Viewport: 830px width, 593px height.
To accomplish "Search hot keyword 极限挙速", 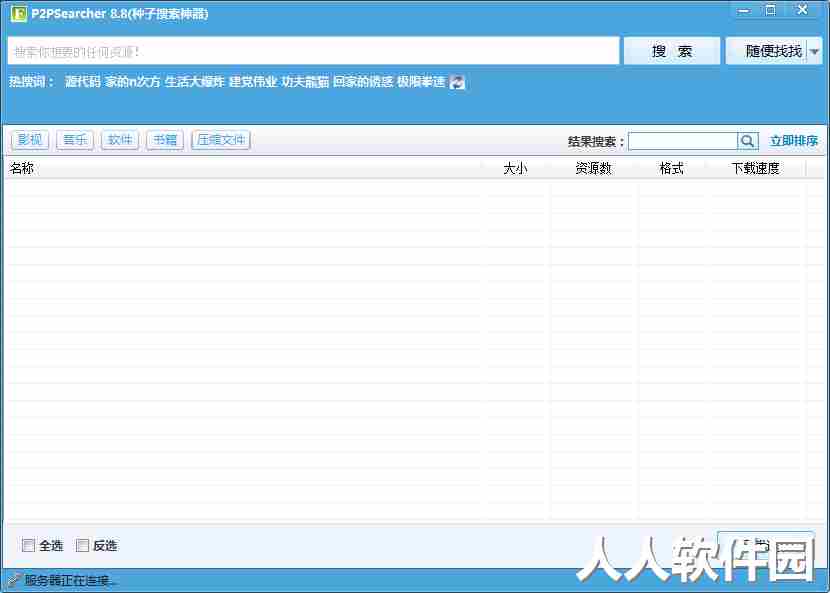I will 421,82.
